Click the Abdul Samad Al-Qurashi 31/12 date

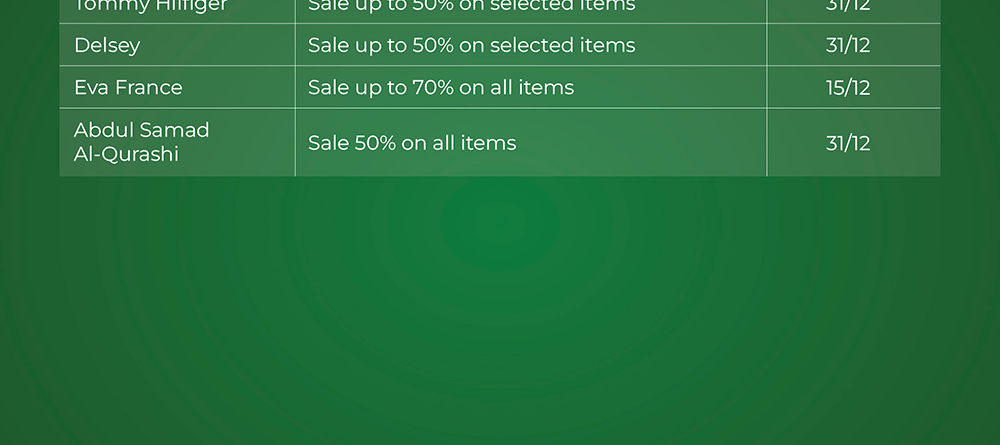tap(848, 143)
